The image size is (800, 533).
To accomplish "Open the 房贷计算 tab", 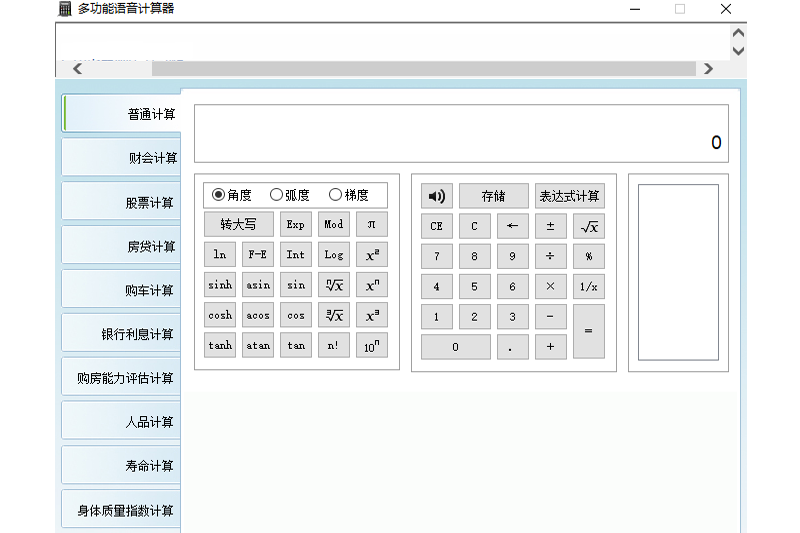I will [121, 246].
